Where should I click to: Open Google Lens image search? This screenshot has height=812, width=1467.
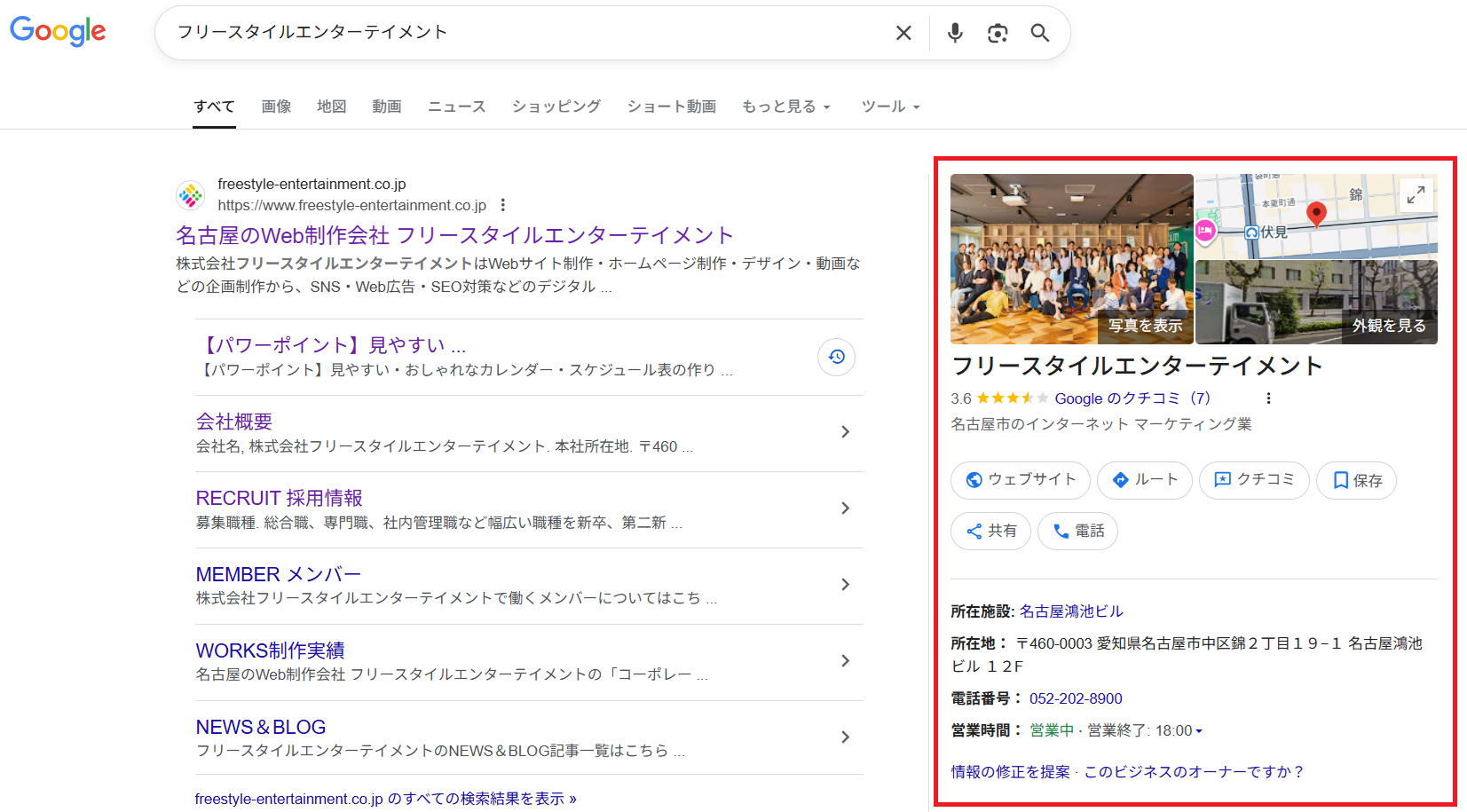[x=998, y=33]
